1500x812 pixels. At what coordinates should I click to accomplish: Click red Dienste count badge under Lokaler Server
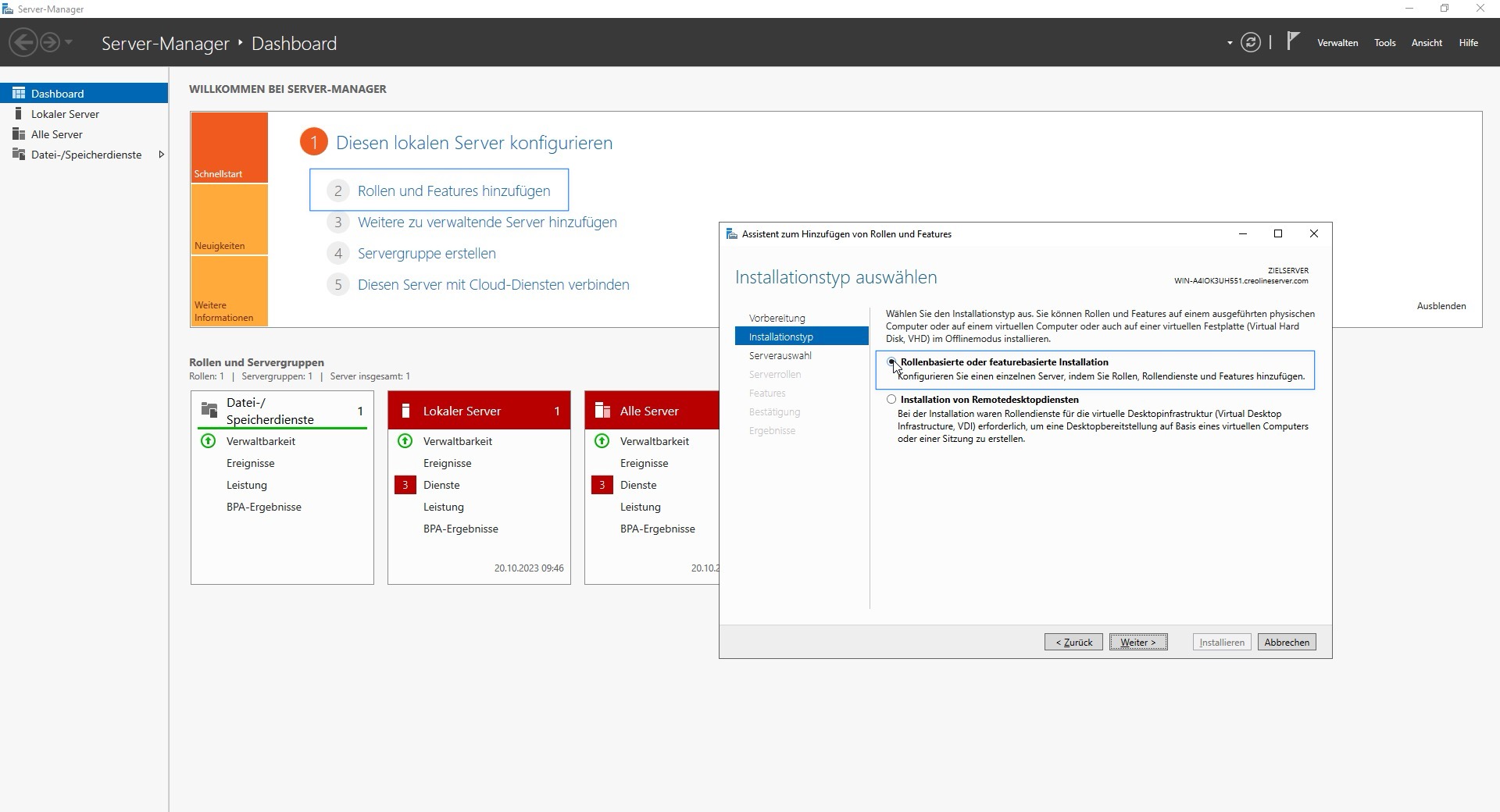pyautogui.click(x=405, y=485)
